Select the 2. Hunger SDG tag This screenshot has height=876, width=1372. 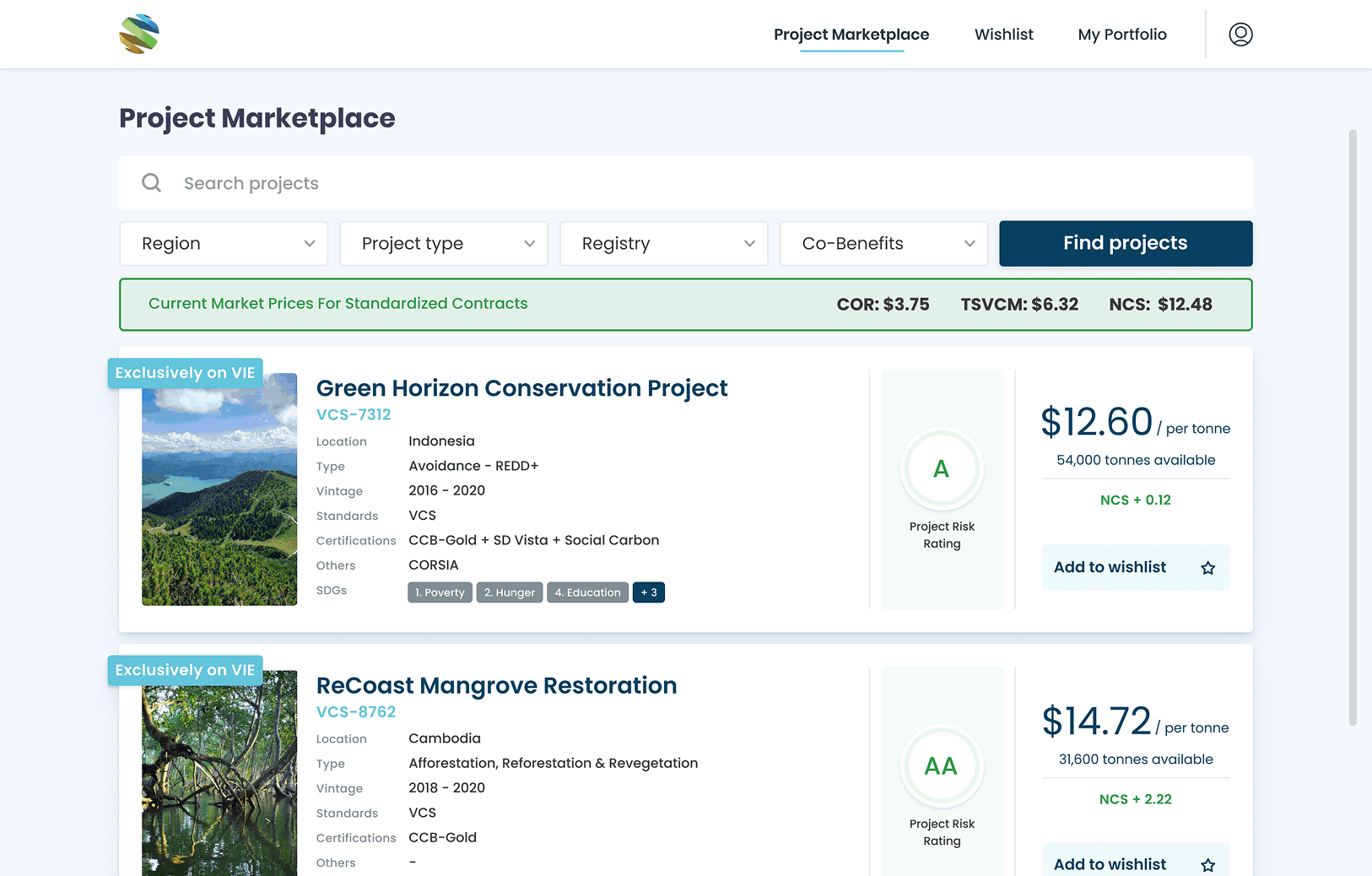pyautogui.click(x=510, y=592)
